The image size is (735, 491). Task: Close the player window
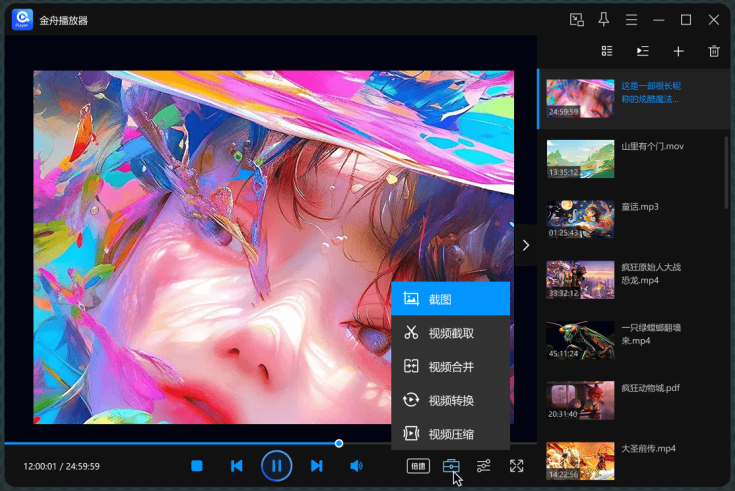pyautogui.click(x=713, y=20)
